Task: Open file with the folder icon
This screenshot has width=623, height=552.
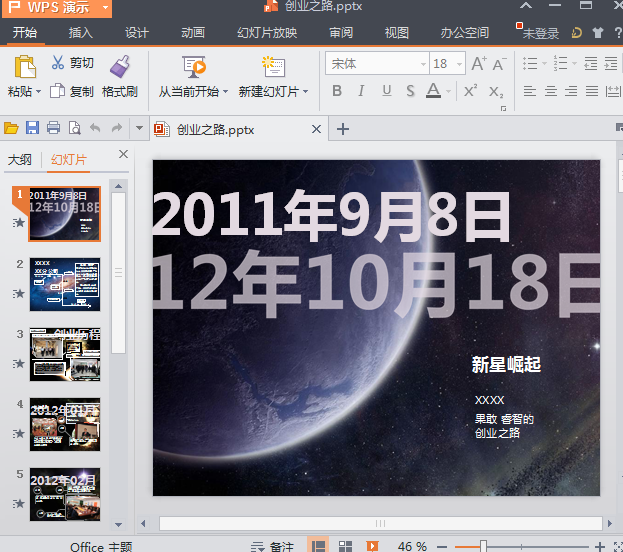Action: pyautogui.click(x=11, y=128)
